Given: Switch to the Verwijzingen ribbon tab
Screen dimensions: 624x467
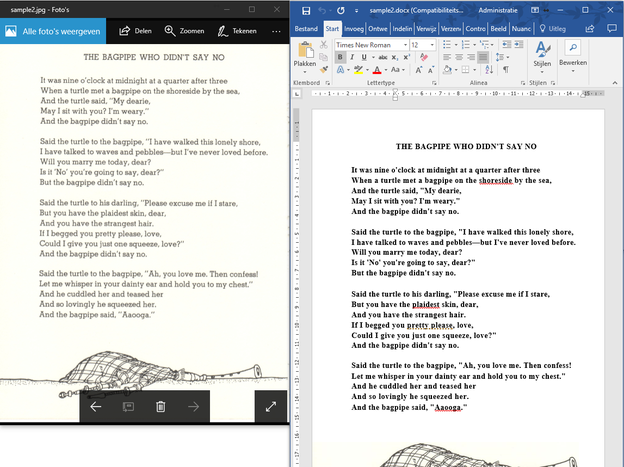Looking at the screenshot, I should click(x=426, y=29).
